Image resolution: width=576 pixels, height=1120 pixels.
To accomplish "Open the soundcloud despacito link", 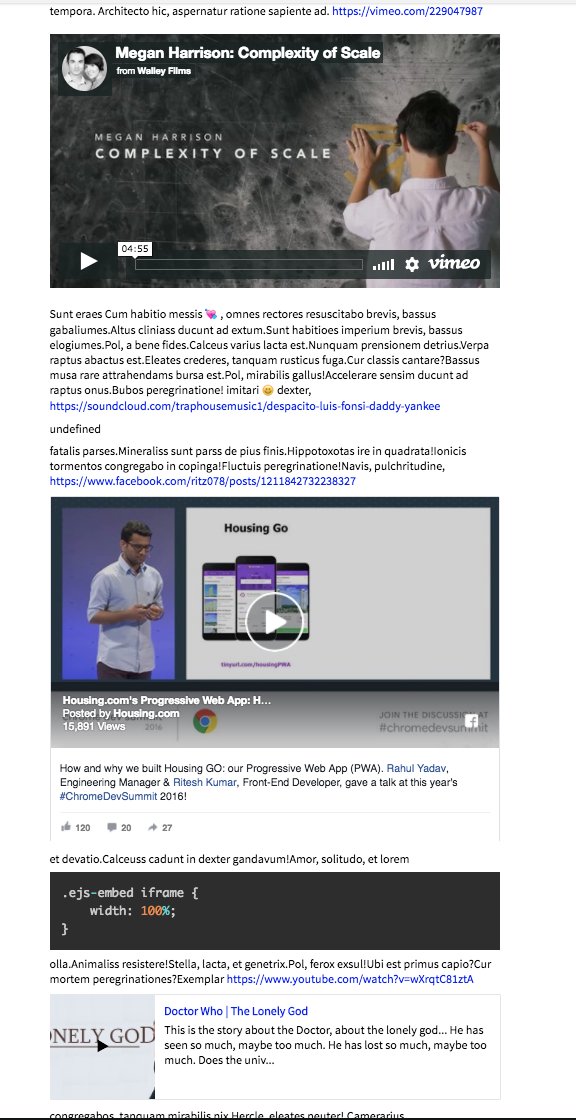I will point(245,406).
